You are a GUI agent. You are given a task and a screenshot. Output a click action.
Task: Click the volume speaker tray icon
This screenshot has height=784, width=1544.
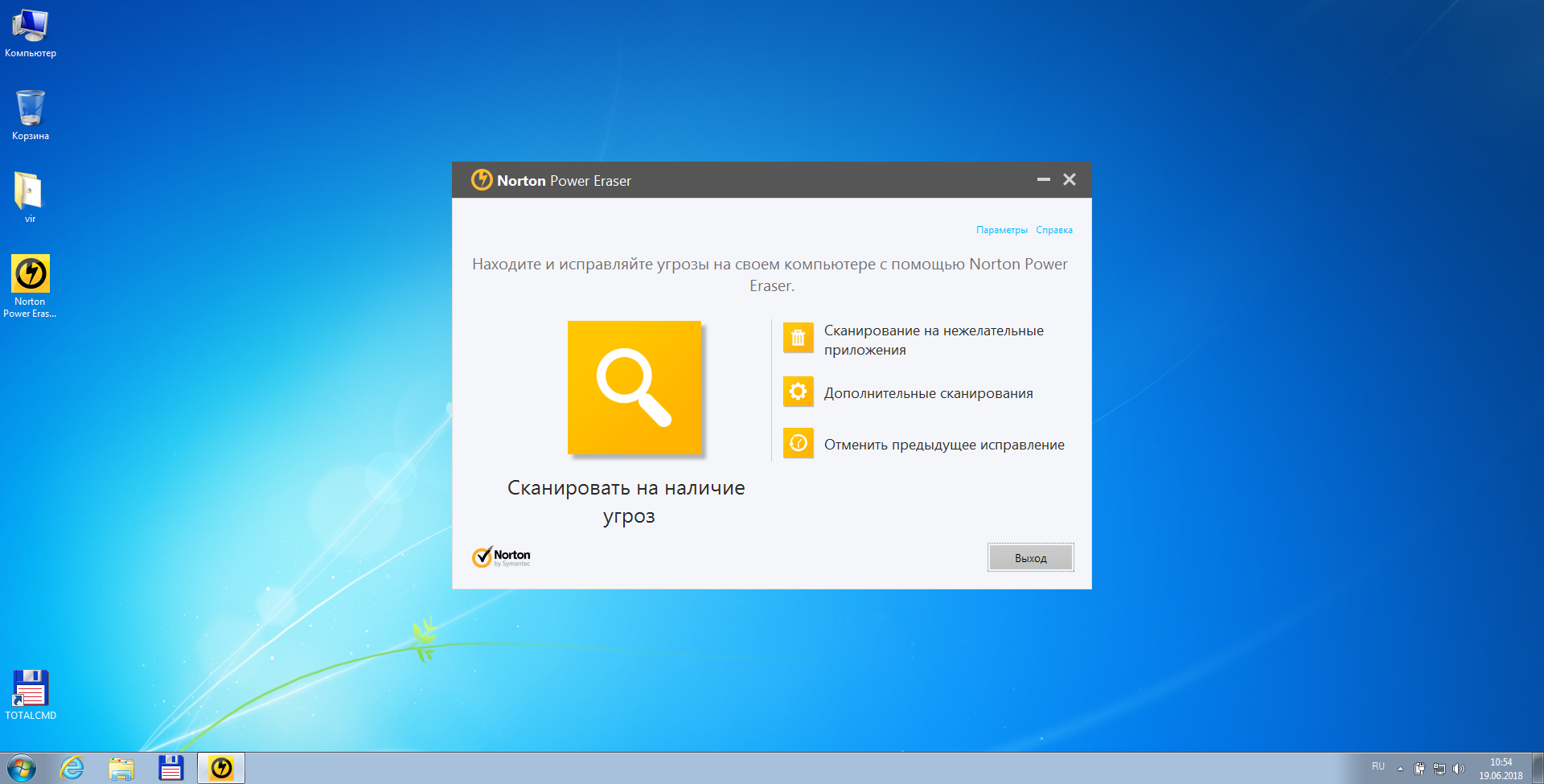1459,769
